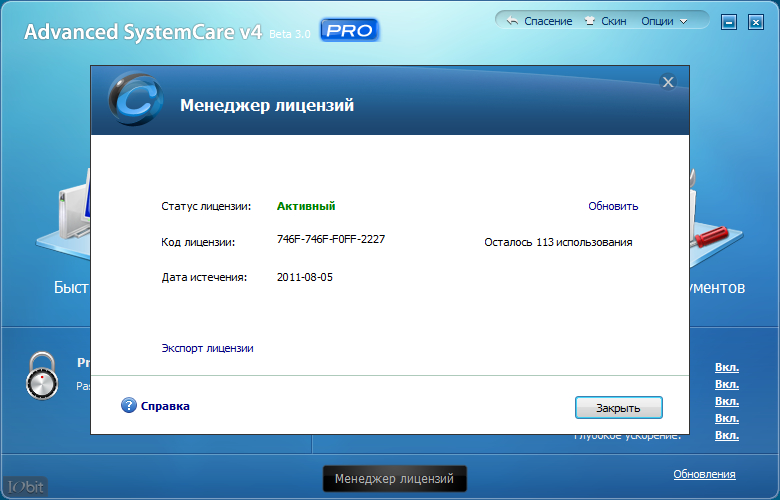
Task: Click the blue question mark help icon
Action: pyautogui.click(x=129, y=405)
